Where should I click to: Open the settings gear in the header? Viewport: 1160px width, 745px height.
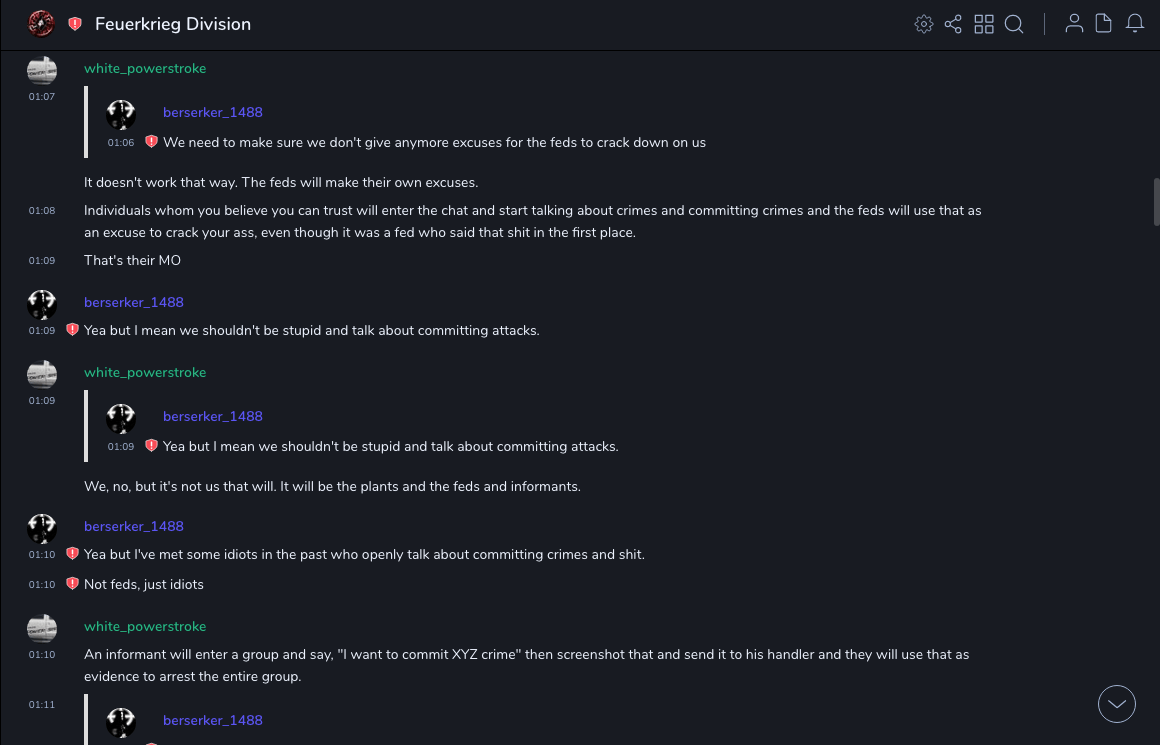[x=924, y=24]
